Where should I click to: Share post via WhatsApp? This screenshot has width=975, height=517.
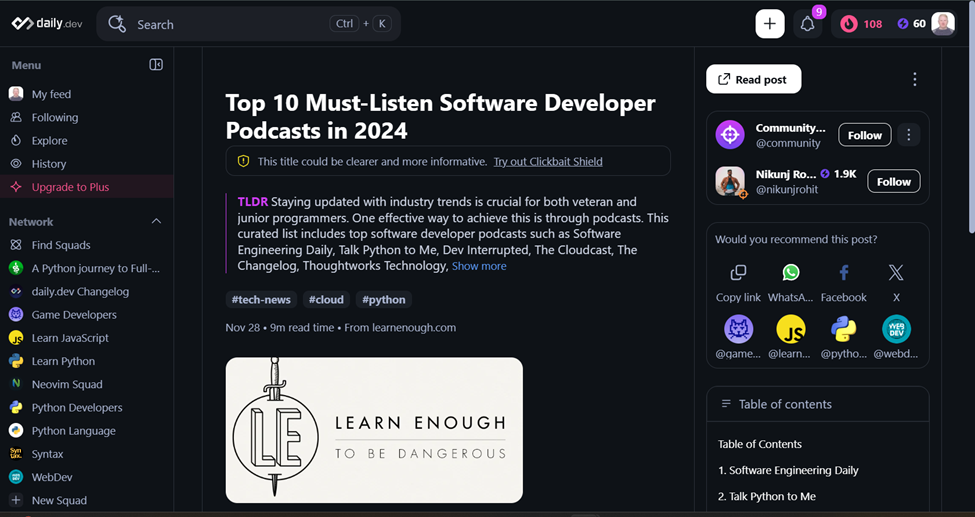tap(790, 283)
